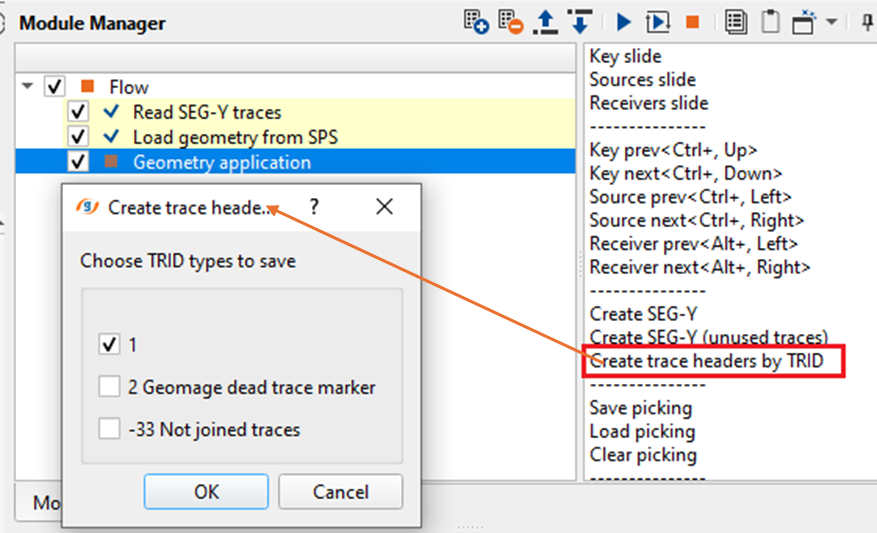877x533 pixels.
Task: Enable Geomage dead trace marker checkbox
Action: pyautogui.click(x=109, y=387)
